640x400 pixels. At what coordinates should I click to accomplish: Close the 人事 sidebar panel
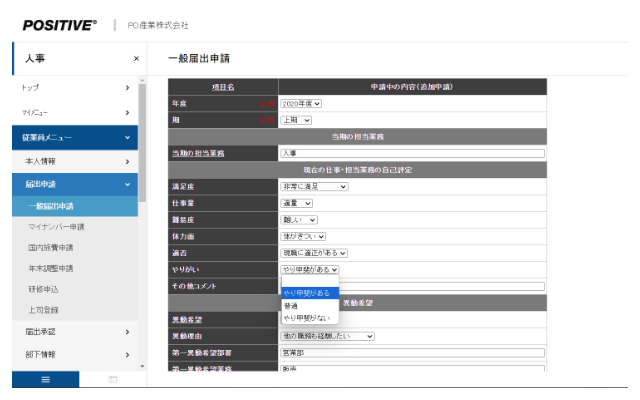point(136,59)
